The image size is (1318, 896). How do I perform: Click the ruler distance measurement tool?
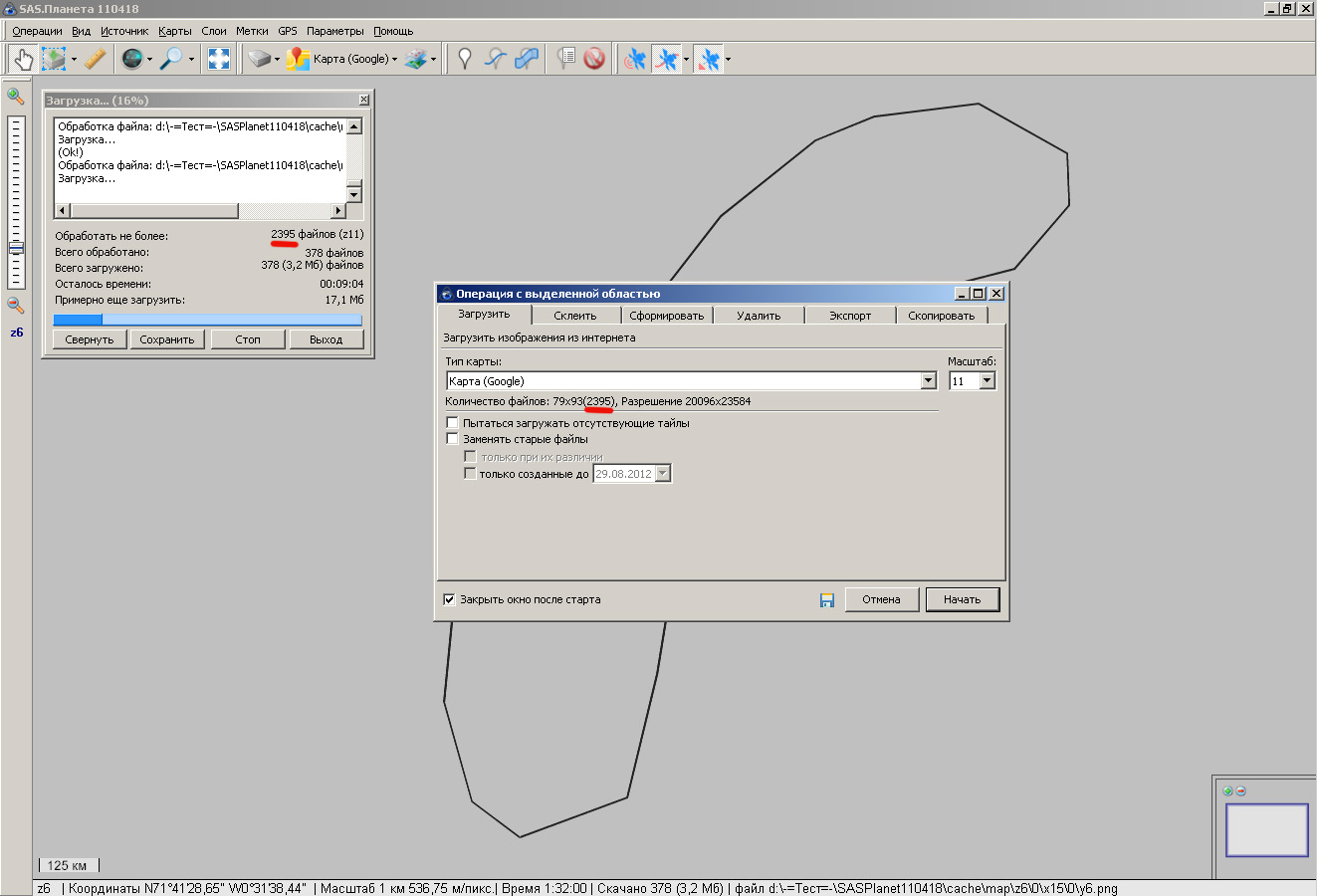[96, 60]
